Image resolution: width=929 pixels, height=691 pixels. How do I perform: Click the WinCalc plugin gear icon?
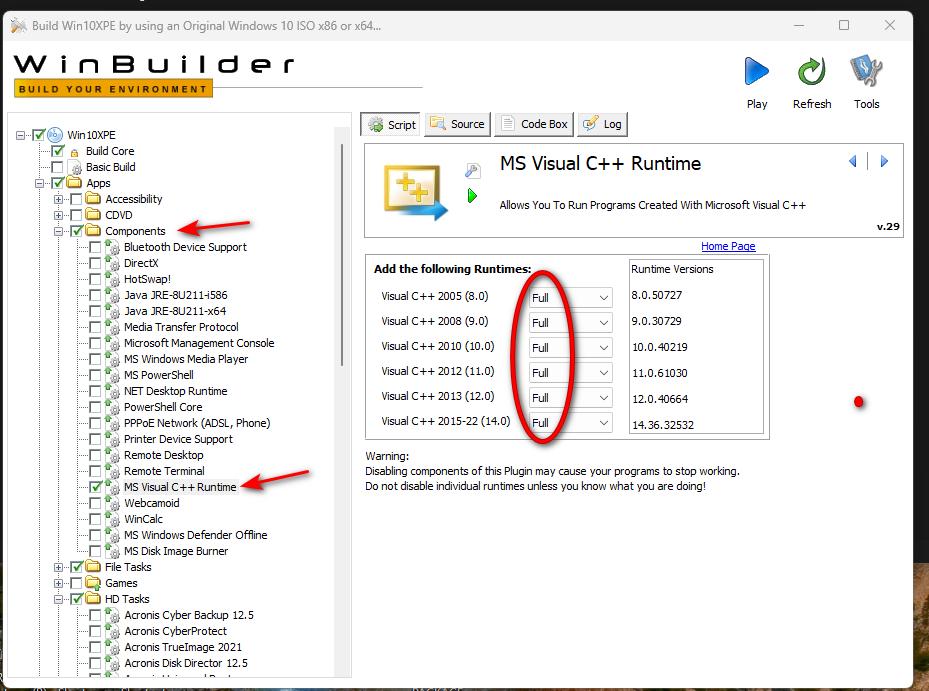[x=113, y=519]
